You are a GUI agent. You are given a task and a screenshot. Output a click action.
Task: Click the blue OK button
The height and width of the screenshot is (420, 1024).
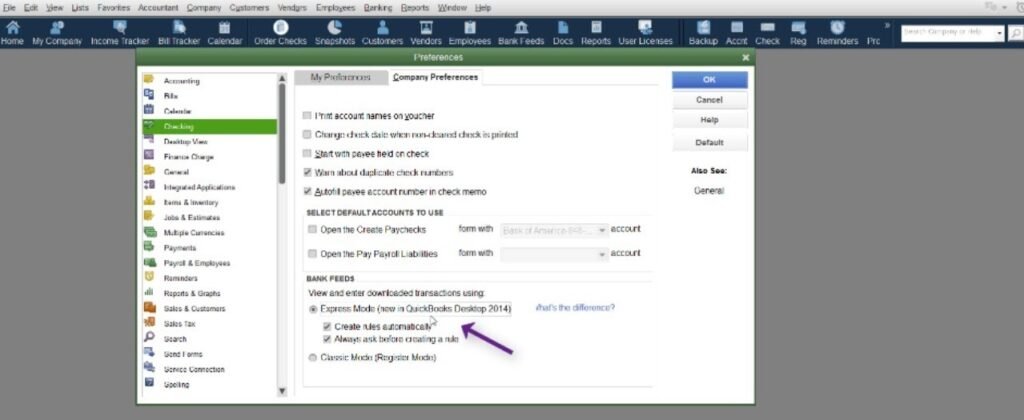tap(709, 80)
